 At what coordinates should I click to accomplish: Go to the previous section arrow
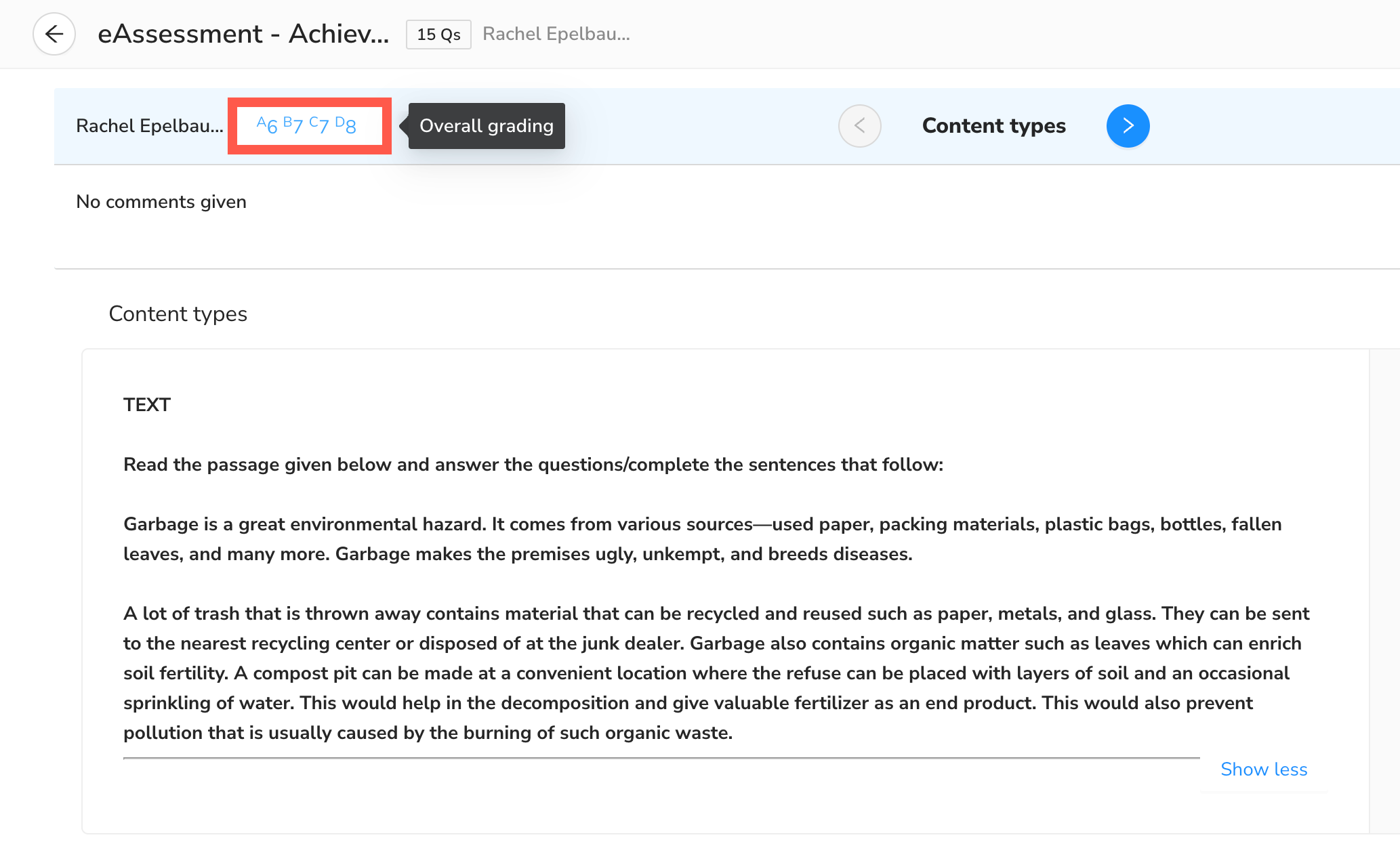pos(859,126)
